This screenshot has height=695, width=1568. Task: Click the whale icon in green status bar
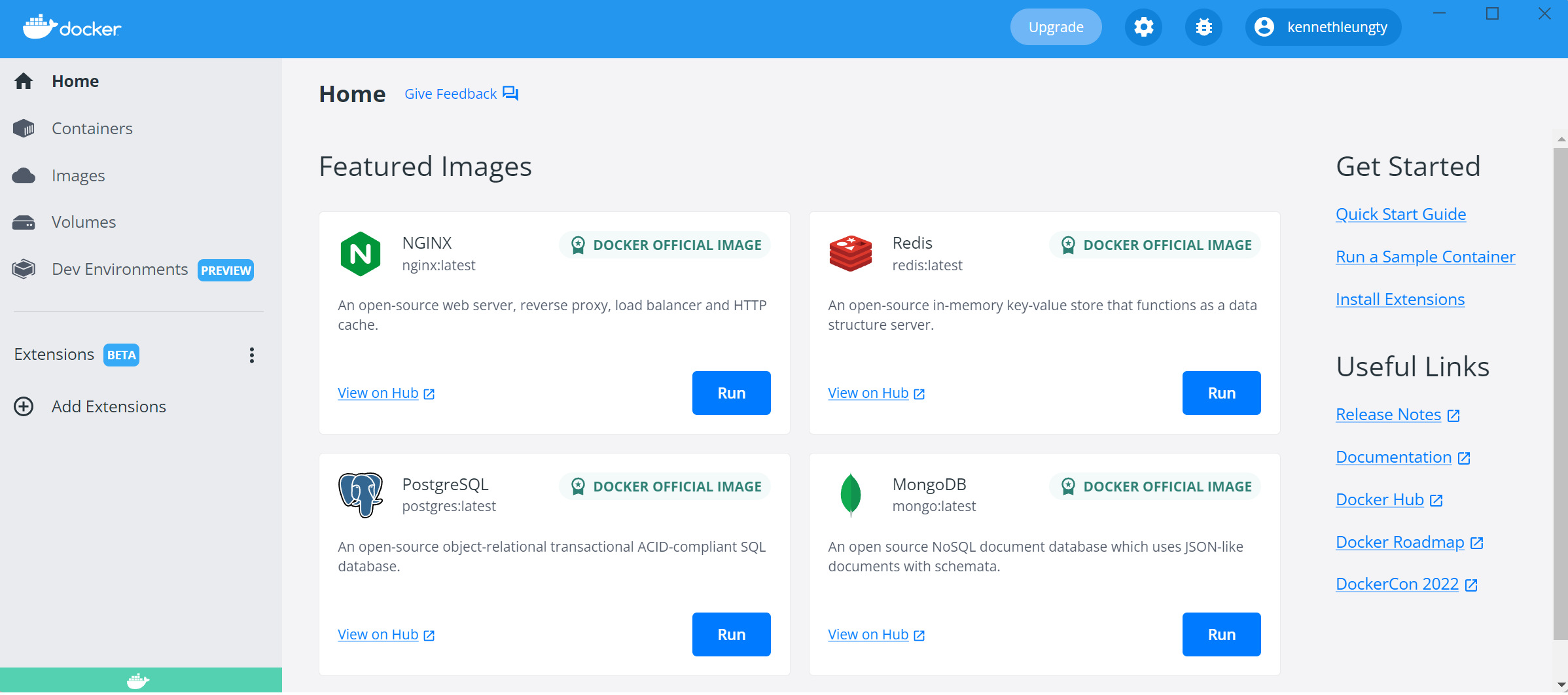tap(138, 681)
